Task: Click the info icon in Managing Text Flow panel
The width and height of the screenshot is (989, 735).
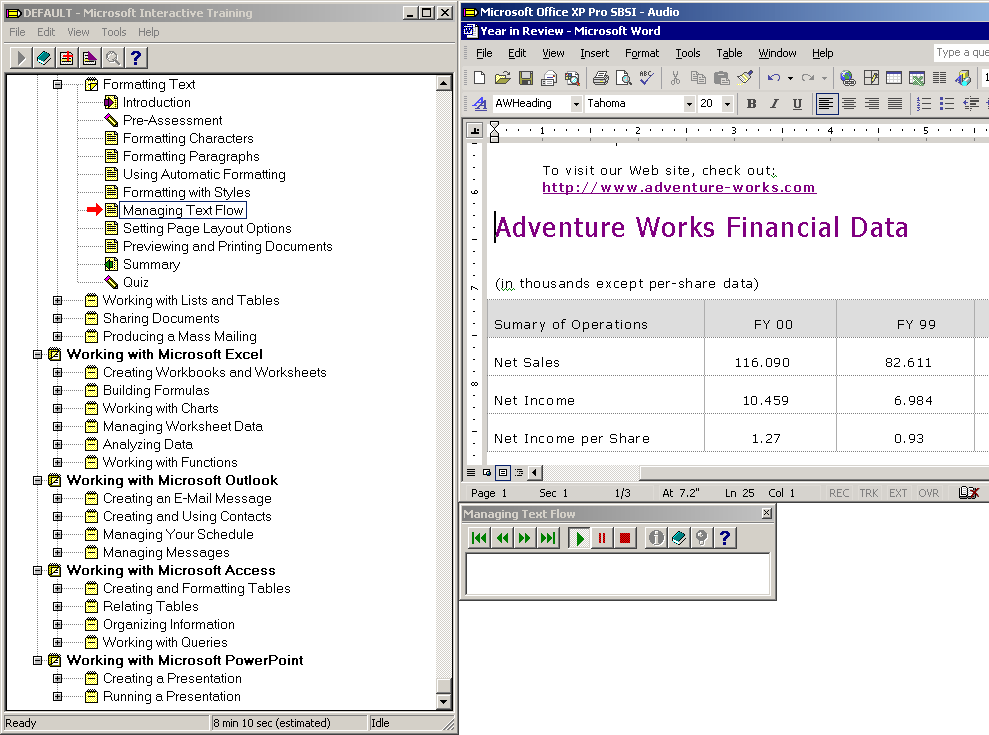Action: tap(656, 538)
